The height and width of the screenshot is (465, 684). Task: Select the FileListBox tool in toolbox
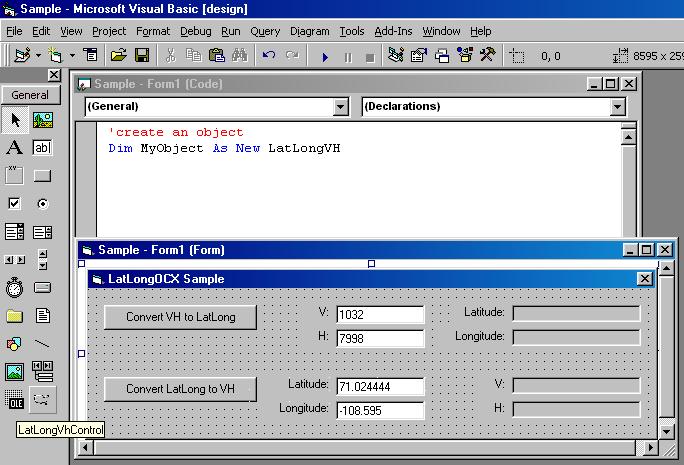click(x=43, y=316)
